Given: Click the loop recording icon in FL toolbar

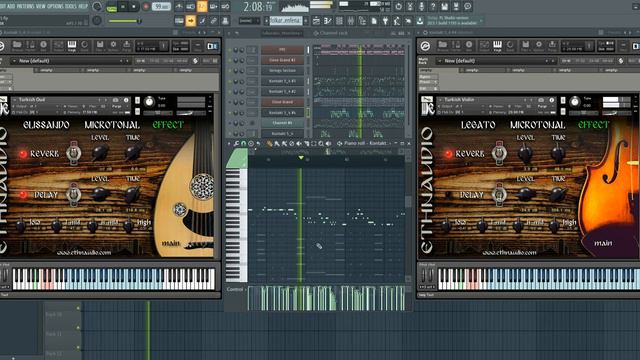Looking at the screenshot, I should tap(225, 6).
